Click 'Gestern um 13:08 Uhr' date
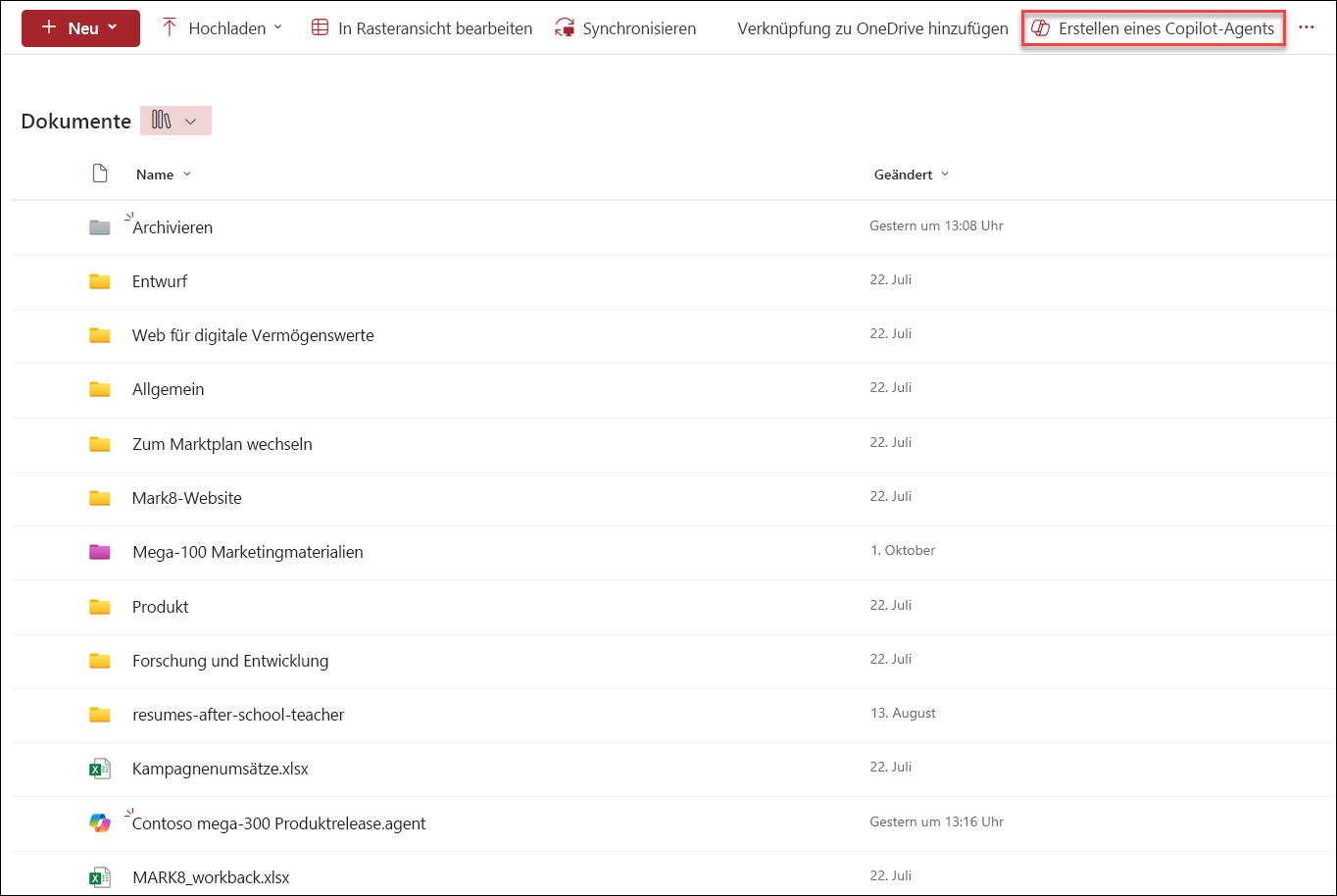1337x896 pixels. pos(936,225)
